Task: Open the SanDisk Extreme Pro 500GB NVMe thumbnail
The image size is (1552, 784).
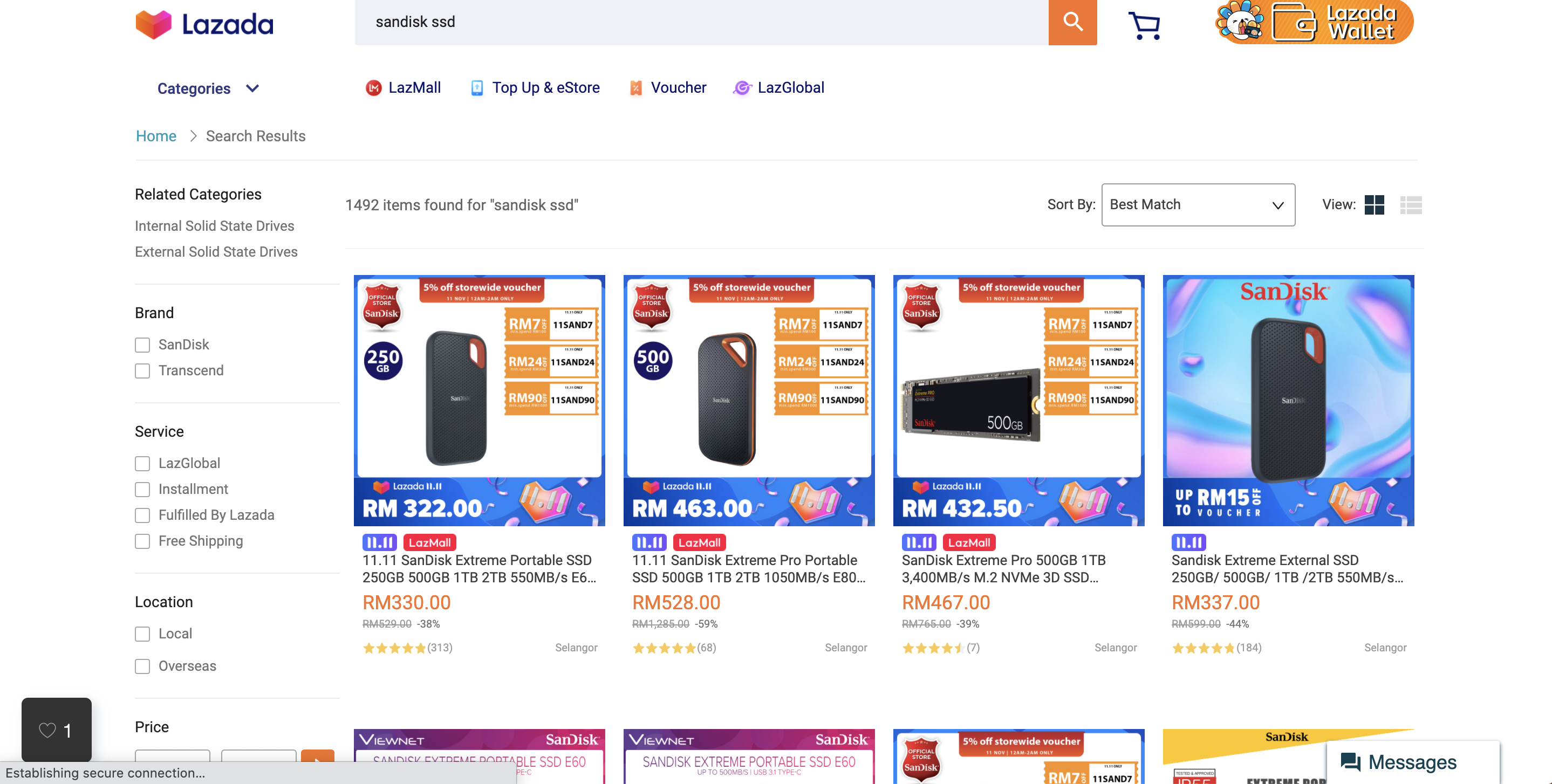Action: [1018, 401]
